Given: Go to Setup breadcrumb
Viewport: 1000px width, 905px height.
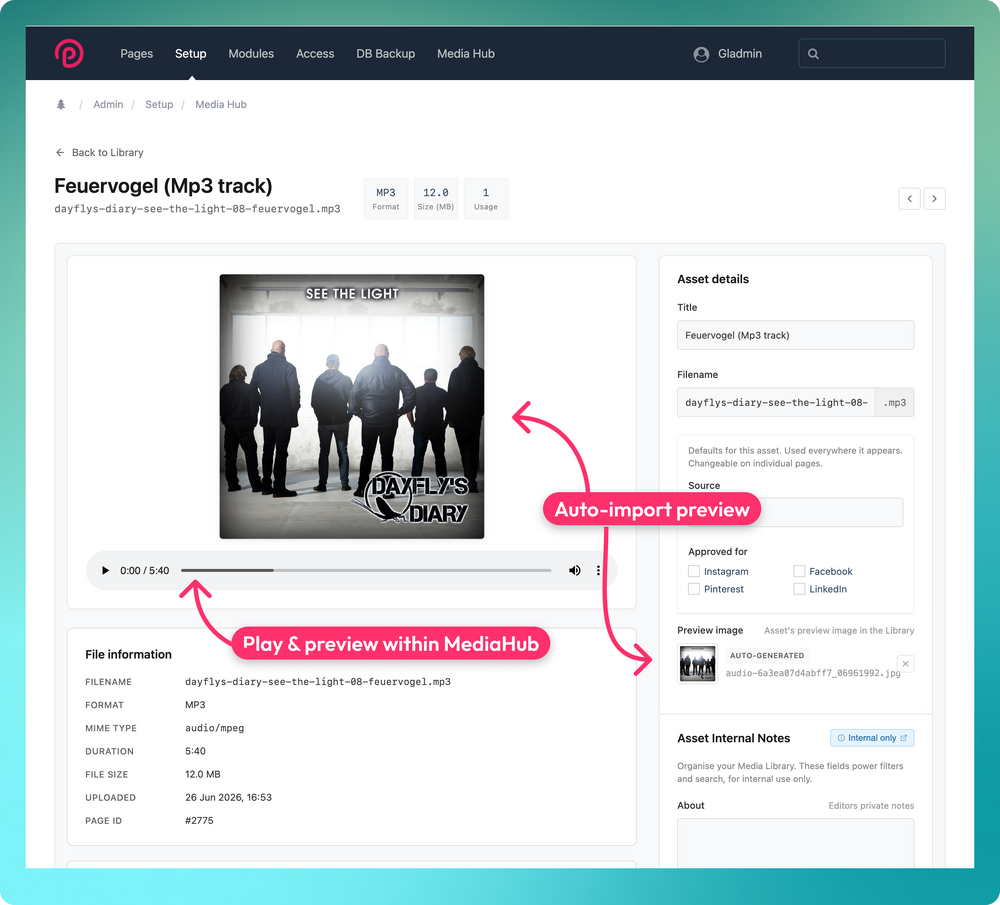Looking at the screenshot, I should click(x=159, y=105).
